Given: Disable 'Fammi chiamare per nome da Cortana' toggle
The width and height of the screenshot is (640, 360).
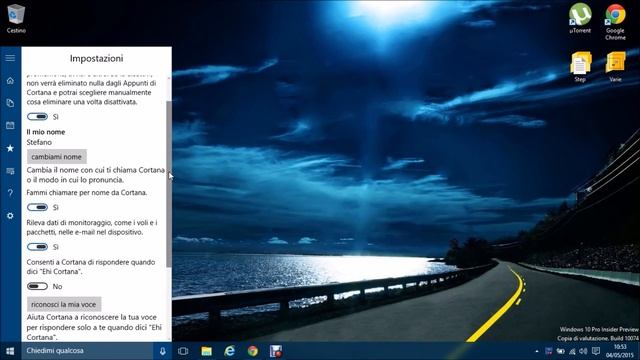Looking at the screenshot, I should click(38, 207).
